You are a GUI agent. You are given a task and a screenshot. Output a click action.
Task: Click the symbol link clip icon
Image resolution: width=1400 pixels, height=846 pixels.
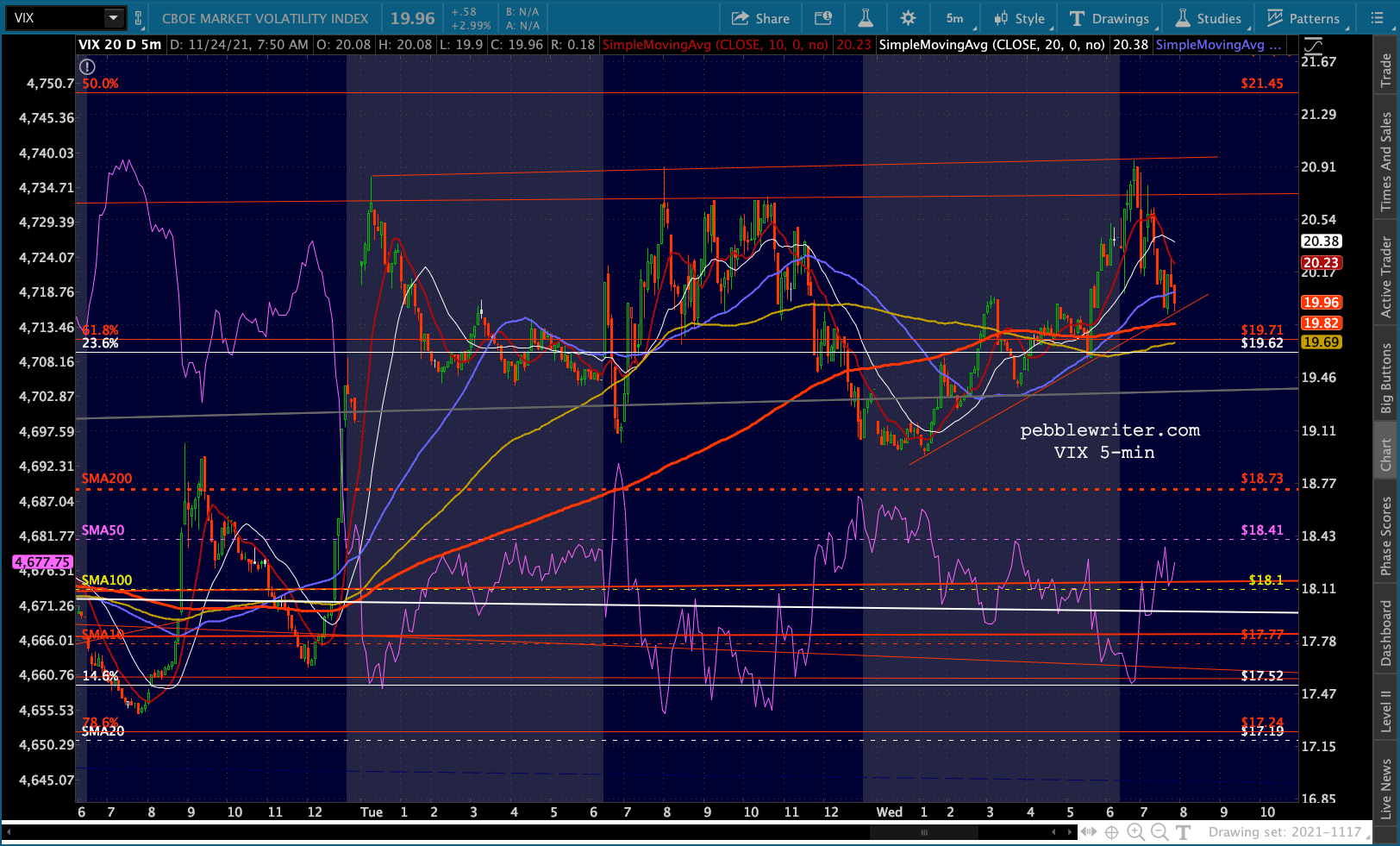click(138, 18)
